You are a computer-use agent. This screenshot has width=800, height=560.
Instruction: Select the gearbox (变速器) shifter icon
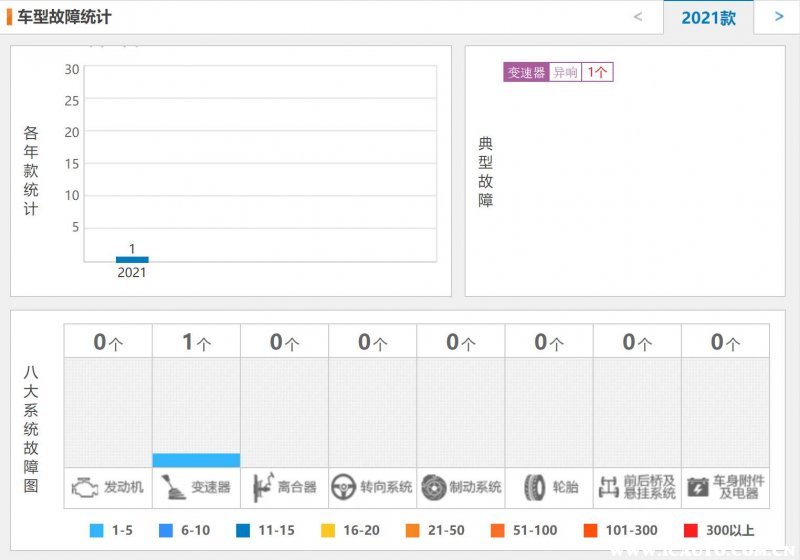point(174,487)
